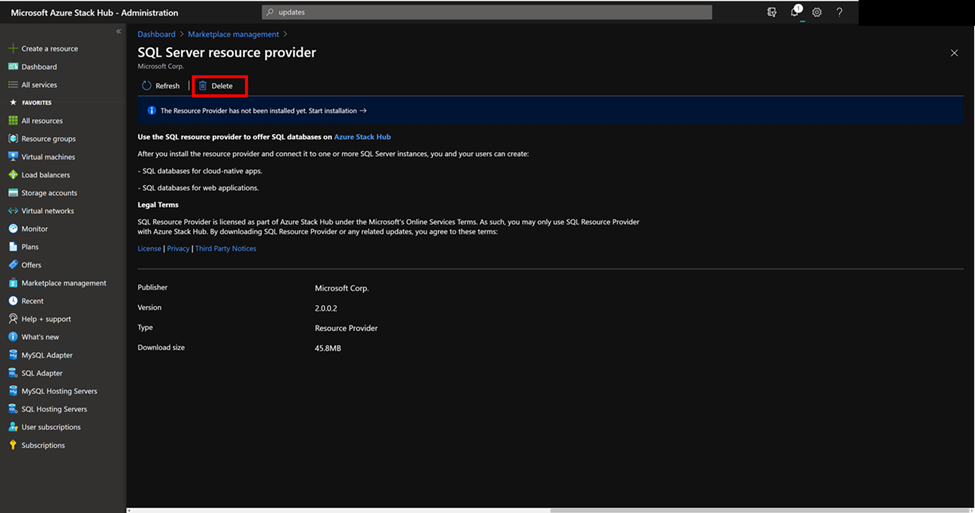Click the Start installation notification banner
Screen dimensions: 975x513
pos(550,111)
